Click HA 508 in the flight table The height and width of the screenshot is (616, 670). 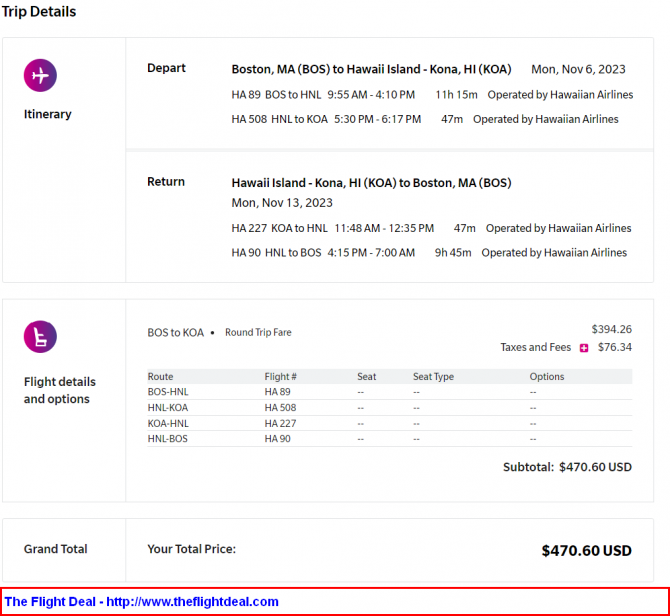280,408
